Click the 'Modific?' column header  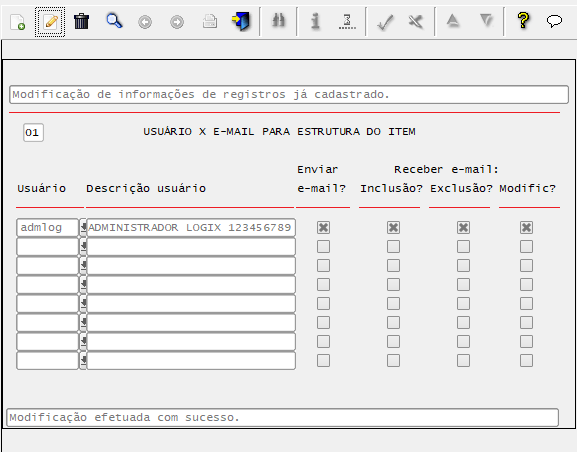pyautogui.click(x=527, y=188)
